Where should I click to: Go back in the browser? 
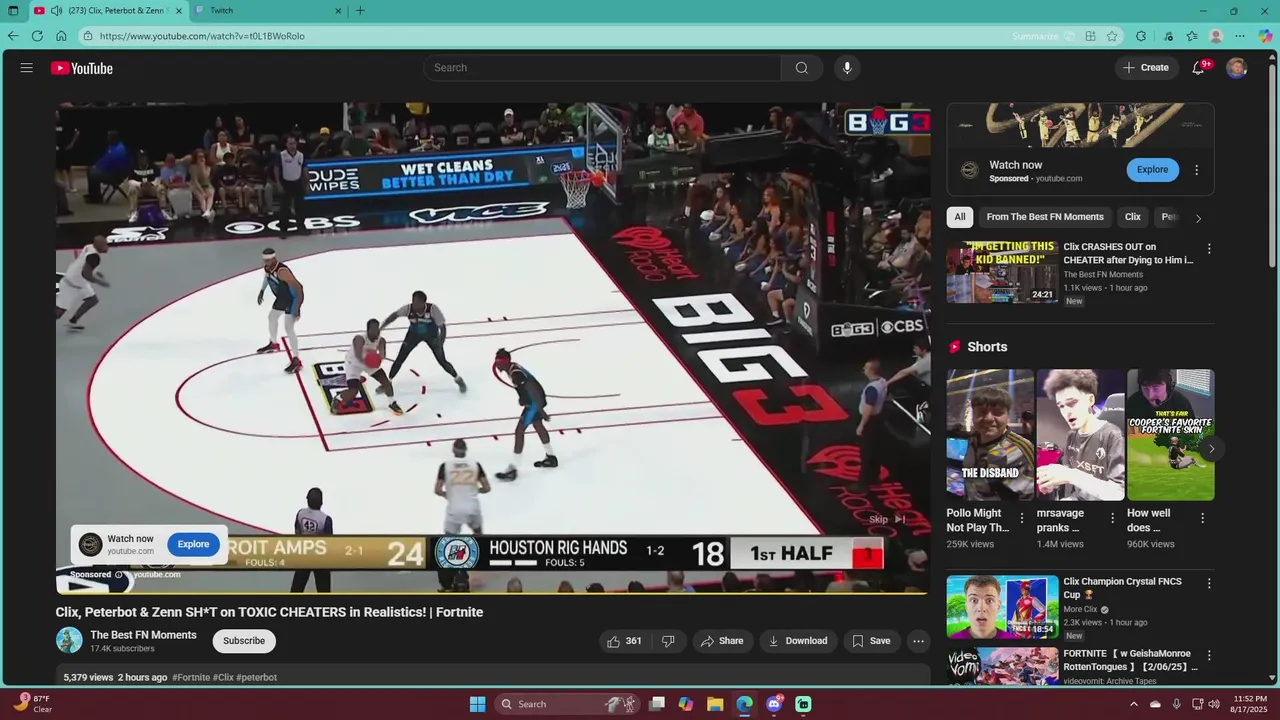click(13, 36)
